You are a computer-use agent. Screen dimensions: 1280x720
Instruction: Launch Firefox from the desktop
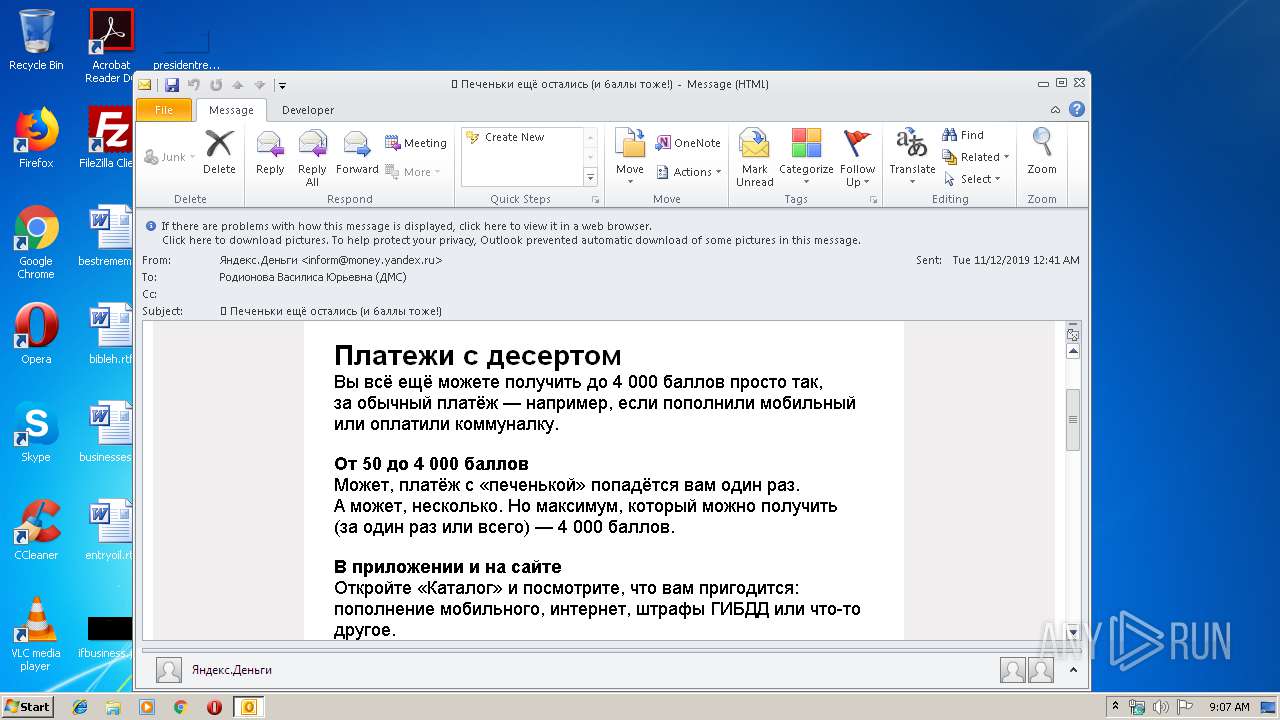pyautogui.click(x=36, y=138)
